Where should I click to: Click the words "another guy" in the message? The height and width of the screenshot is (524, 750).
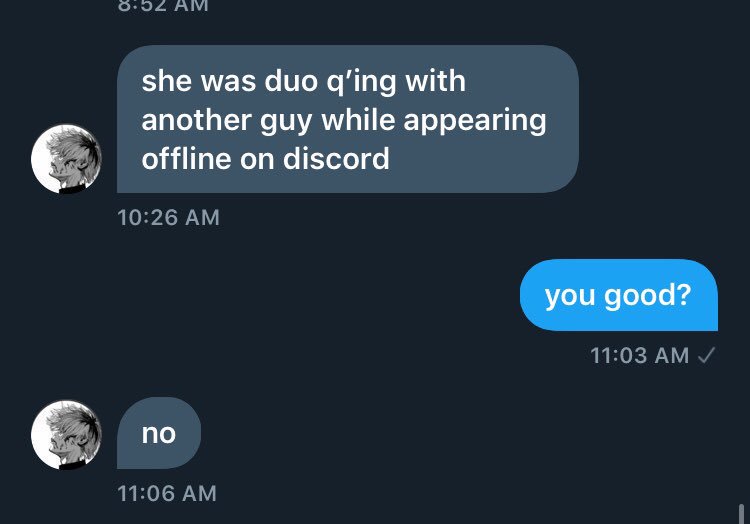(227, 120)
